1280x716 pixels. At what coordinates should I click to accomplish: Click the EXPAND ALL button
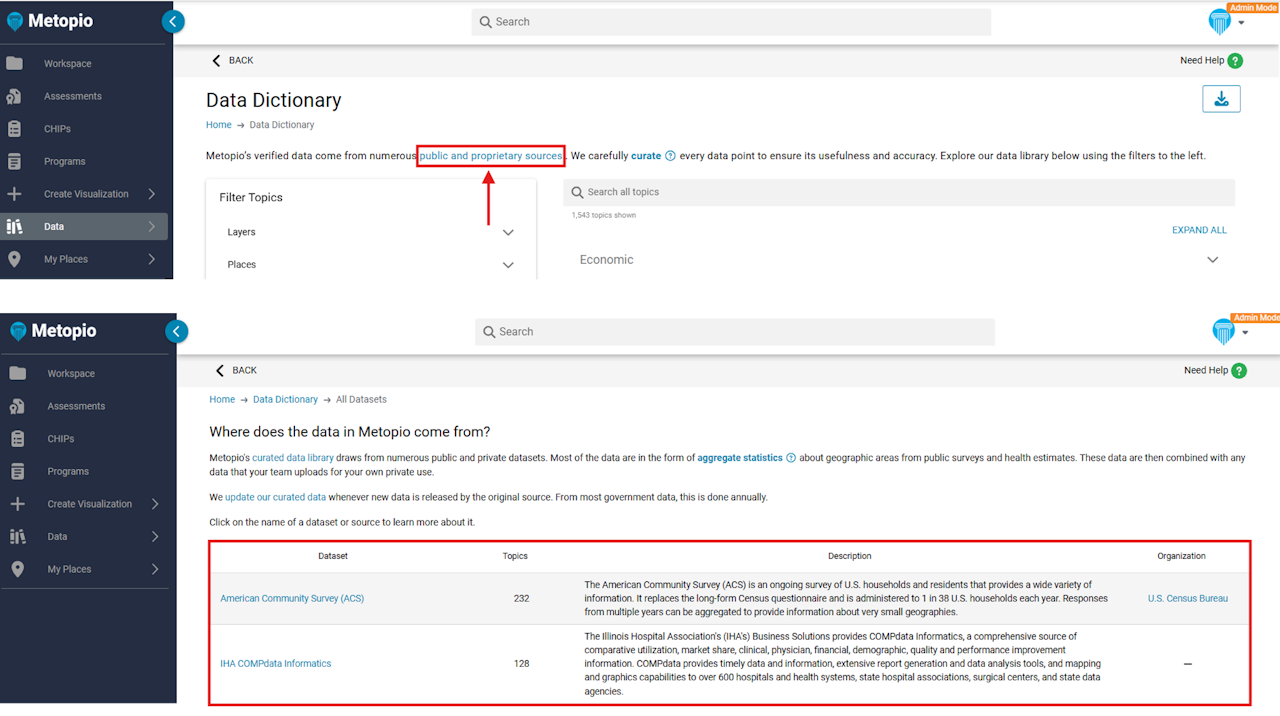pyautogui.click(x=1199, y=230)
